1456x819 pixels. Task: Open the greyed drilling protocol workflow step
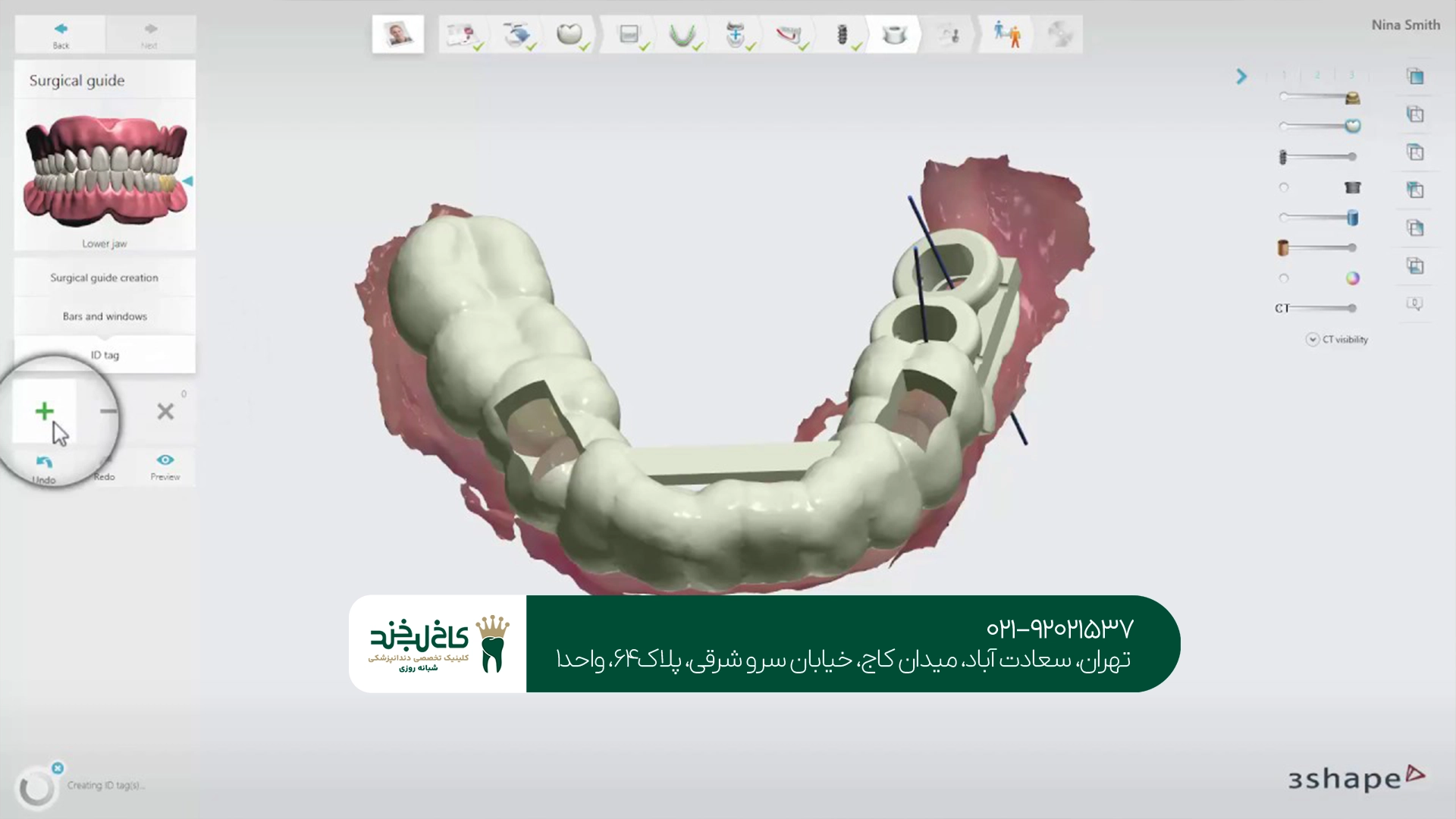(948, 35)
